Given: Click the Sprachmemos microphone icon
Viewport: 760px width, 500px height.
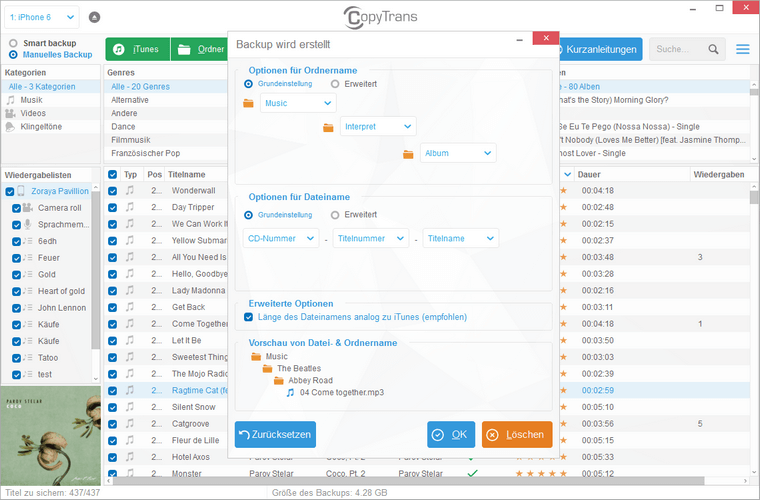Looking at the screenshot, I should coord(28,224).
